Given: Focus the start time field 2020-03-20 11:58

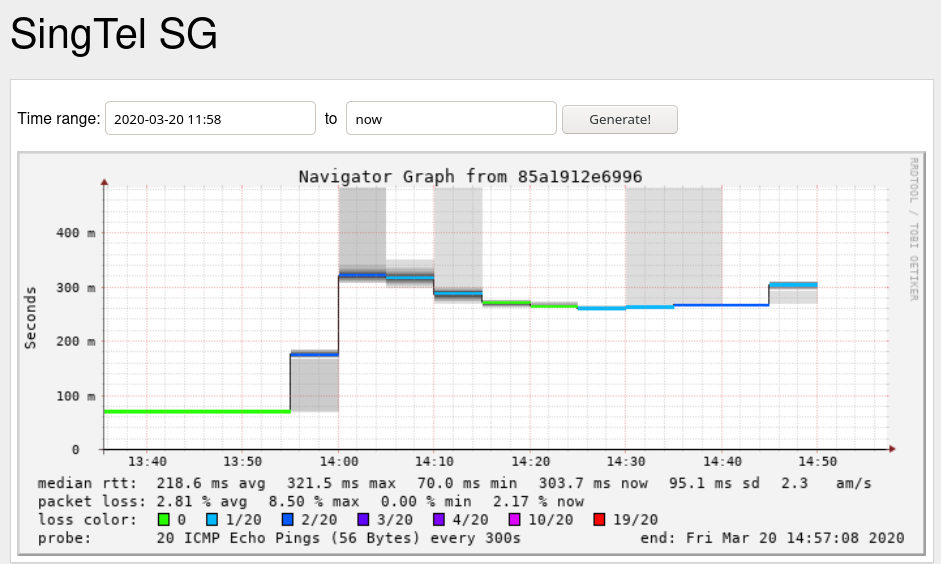Looking at the screenshot, I should pos(210,118).
